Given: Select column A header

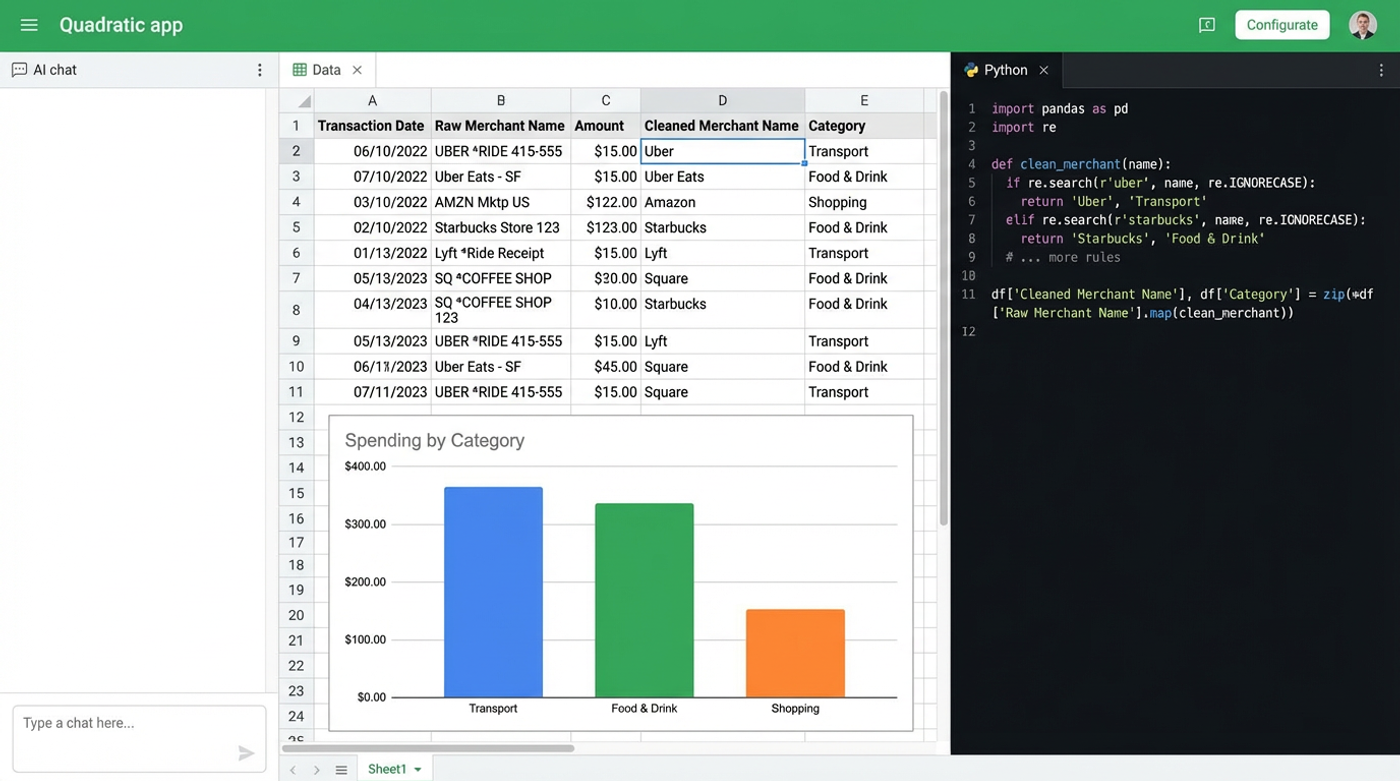Looking at the screenshot, I should [x=372, y=100].
